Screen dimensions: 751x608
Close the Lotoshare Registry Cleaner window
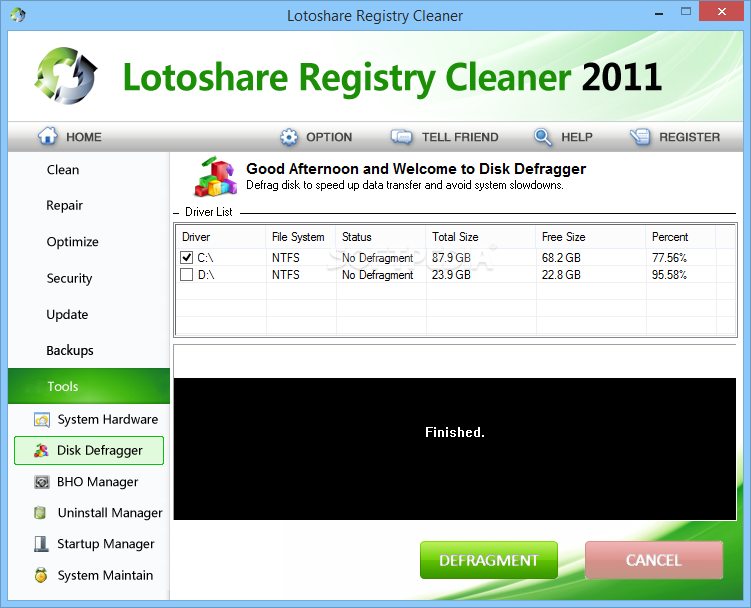click(x=721, y=11)
